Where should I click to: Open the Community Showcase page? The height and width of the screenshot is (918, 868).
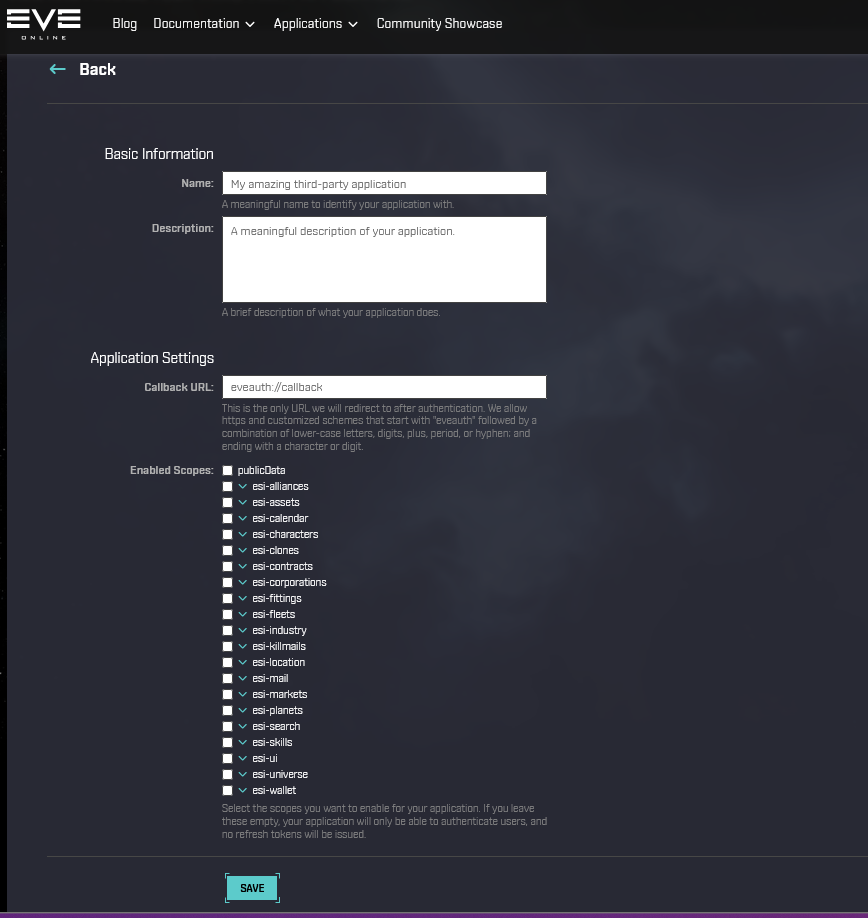[439, 23]
